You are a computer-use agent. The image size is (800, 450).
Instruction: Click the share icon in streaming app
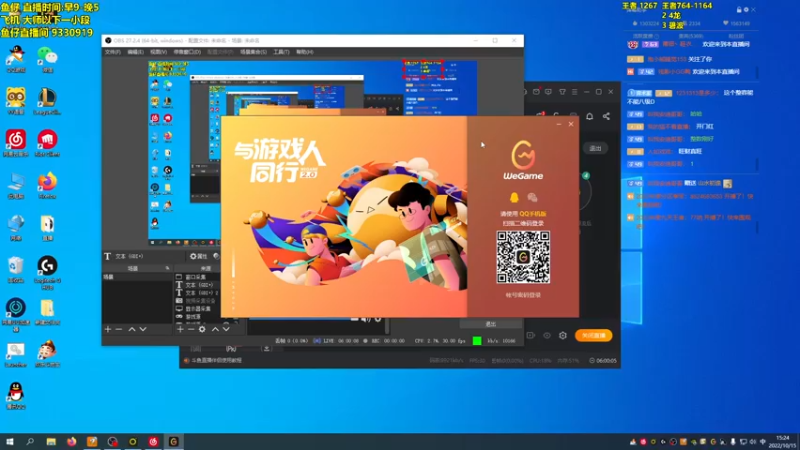(x=606, y=116)
